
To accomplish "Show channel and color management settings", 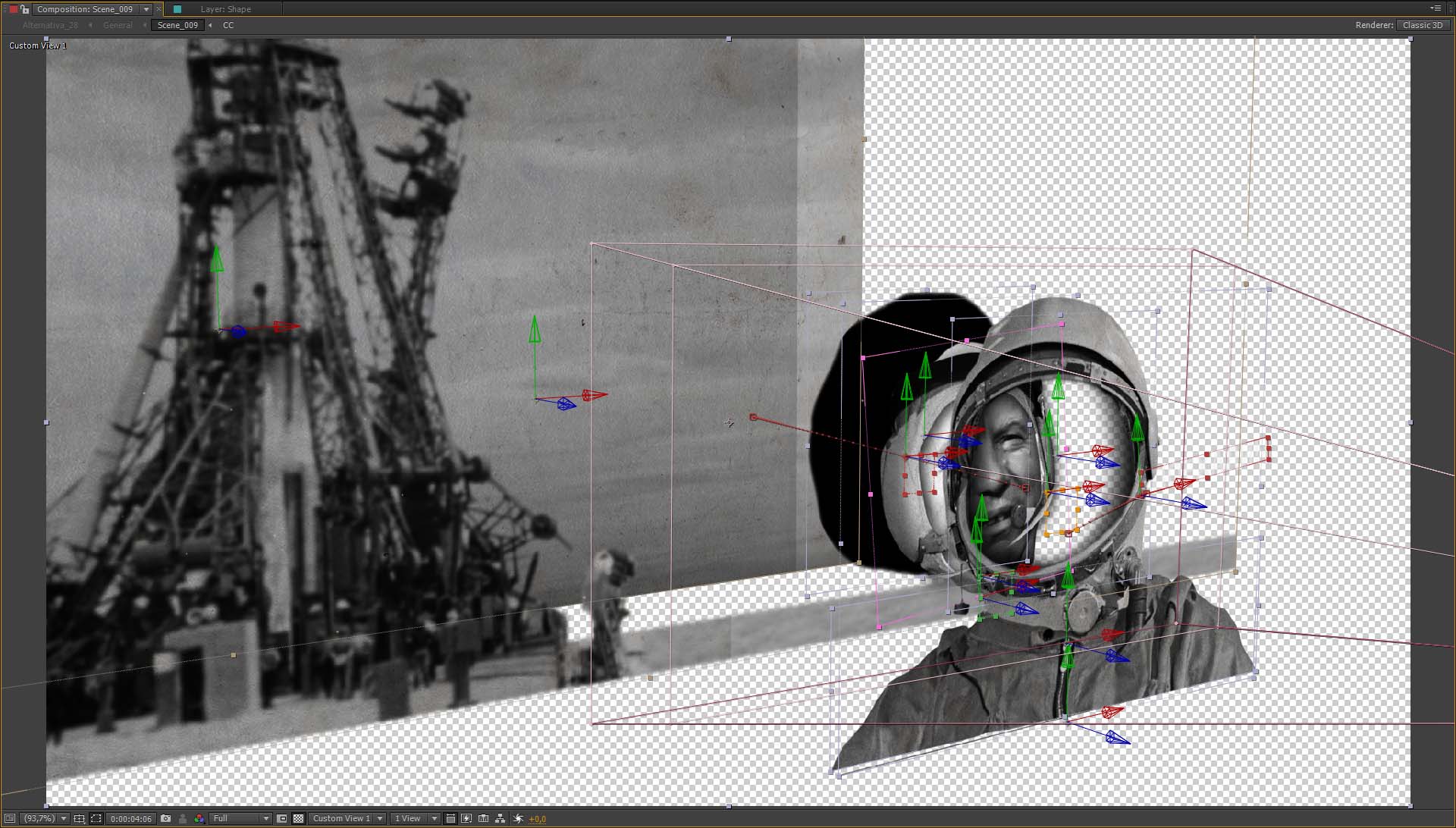I will pos(199,818).
